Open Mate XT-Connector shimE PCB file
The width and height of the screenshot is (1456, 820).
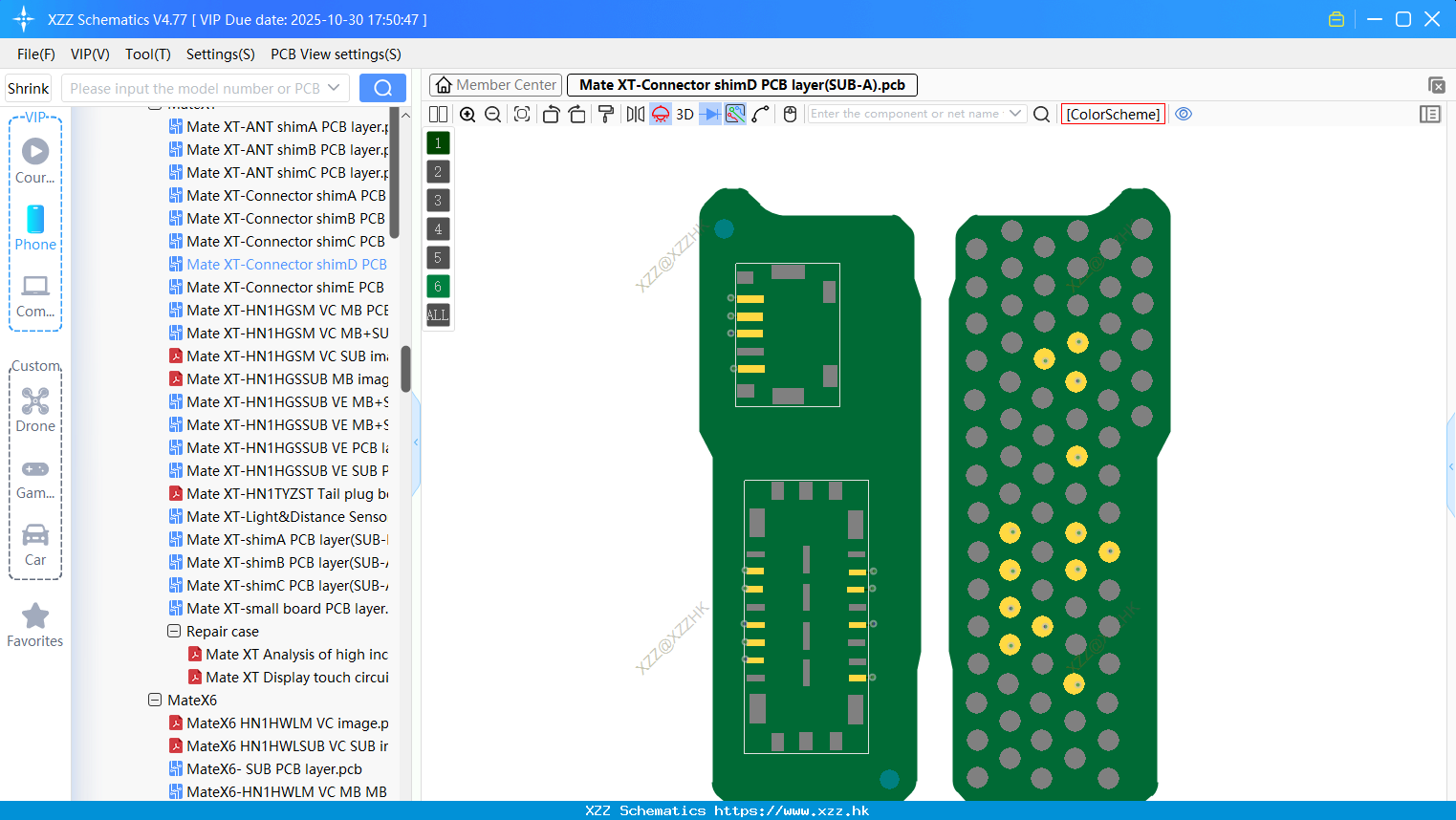point(276,288)
